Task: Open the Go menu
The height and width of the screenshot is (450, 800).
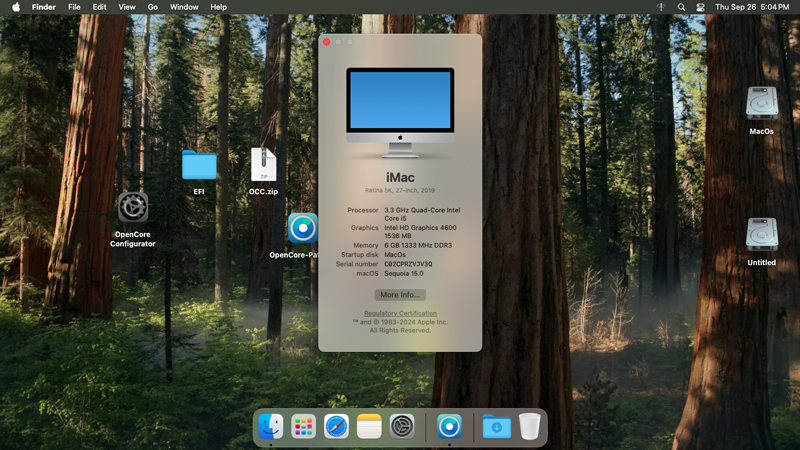Action: click(153, 7)
